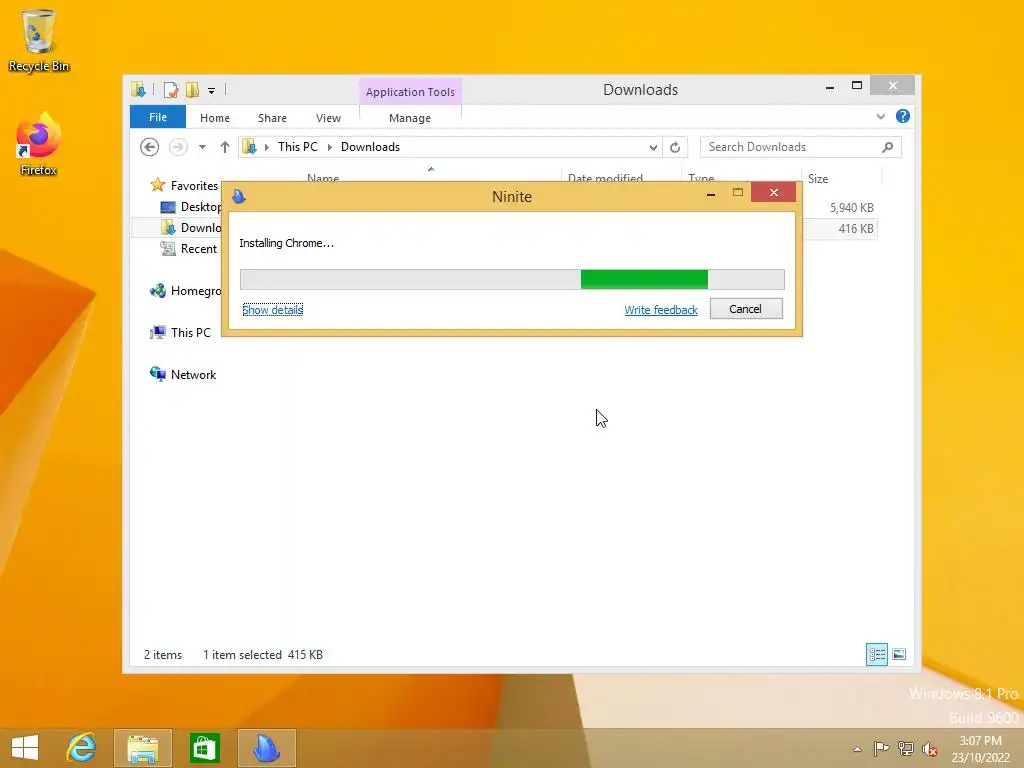
Task: Select Homegroup in the navigation pane
Action: pos(186,291)
